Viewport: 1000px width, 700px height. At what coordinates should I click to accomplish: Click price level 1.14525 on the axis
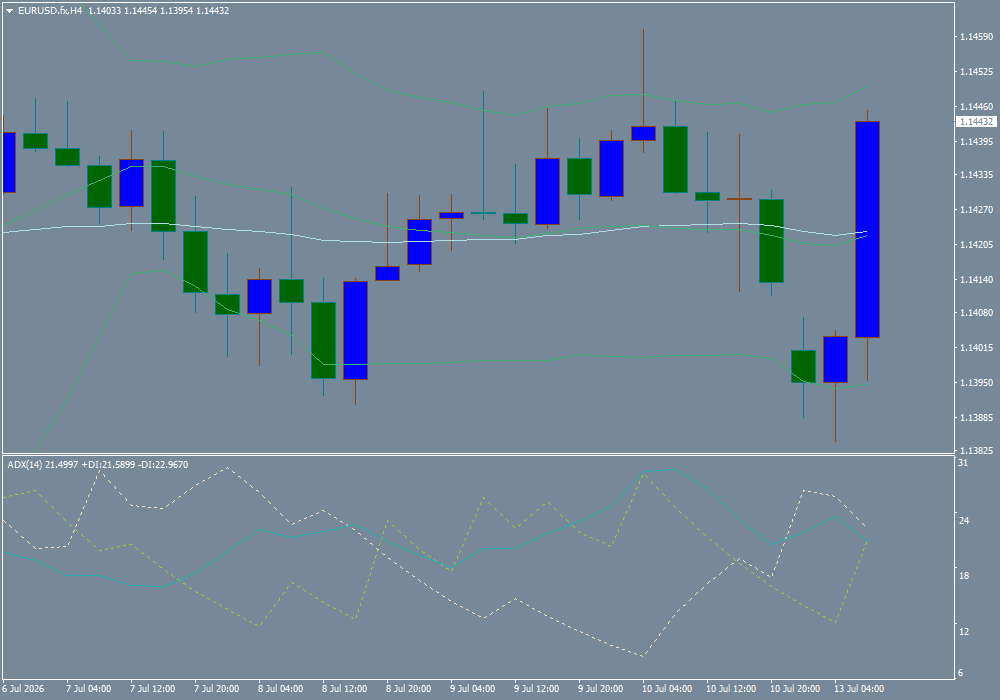click(976, 71)
